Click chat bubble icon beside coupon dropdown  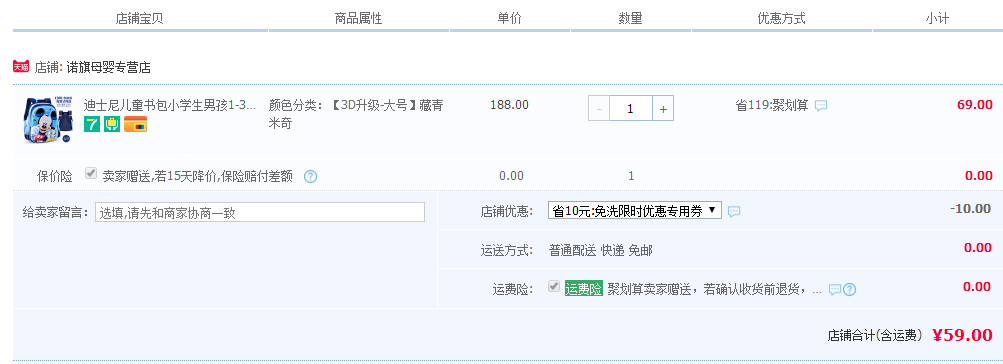(734, 211)
